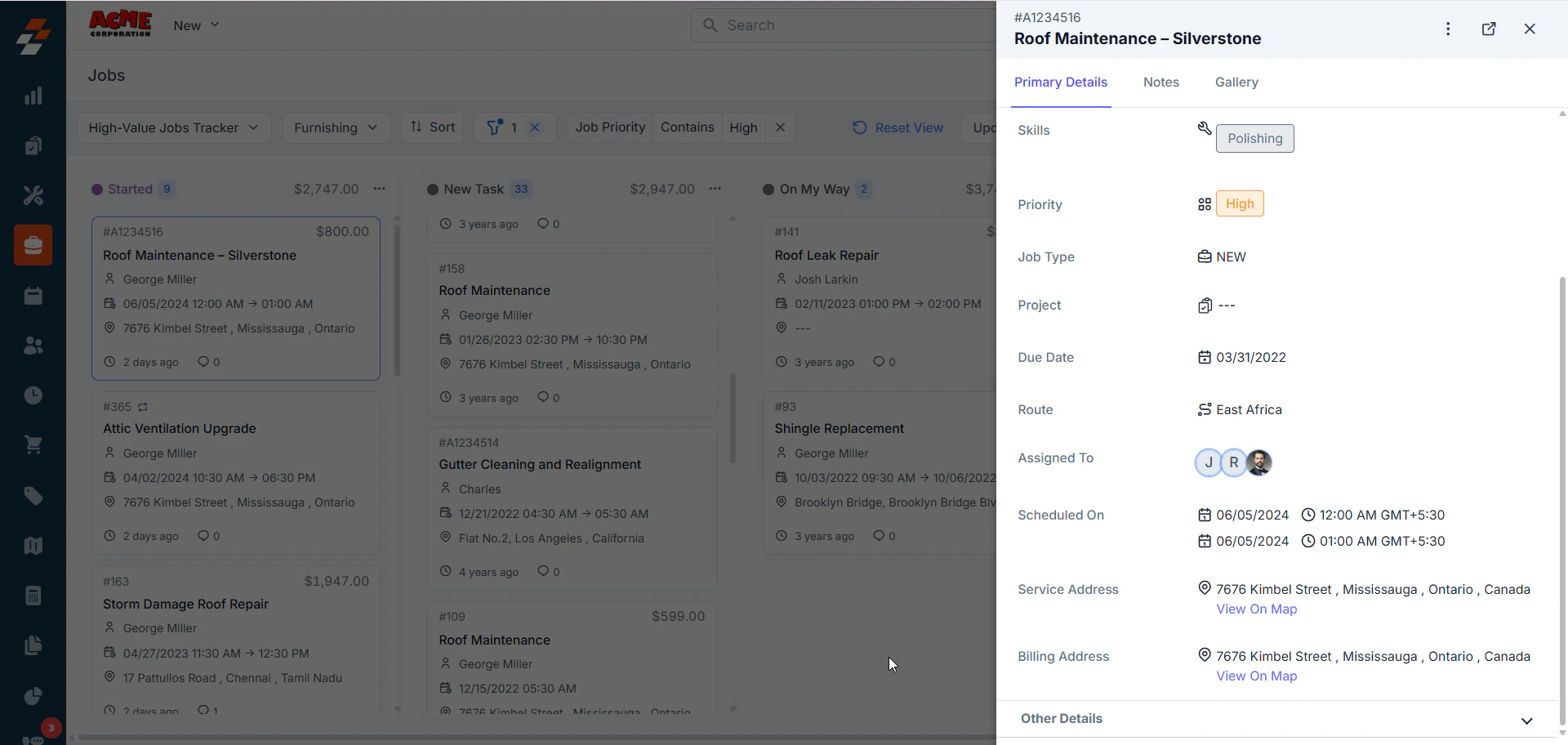This screenshot has height=745, width=1568.
Task: Open the contacts people icon in sidebar
Action: pos(33,346)
